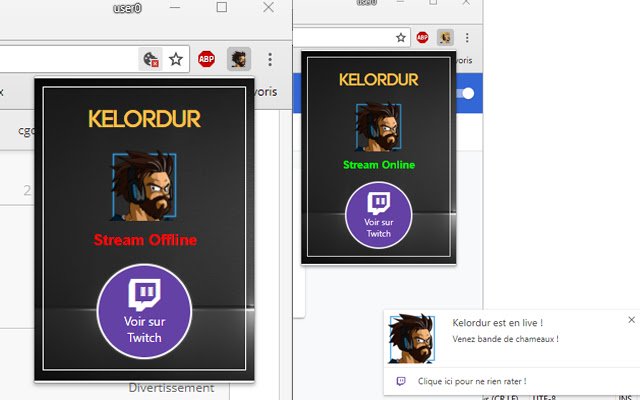Click the Twitch icon in the notification action

[x=401, y=381]
